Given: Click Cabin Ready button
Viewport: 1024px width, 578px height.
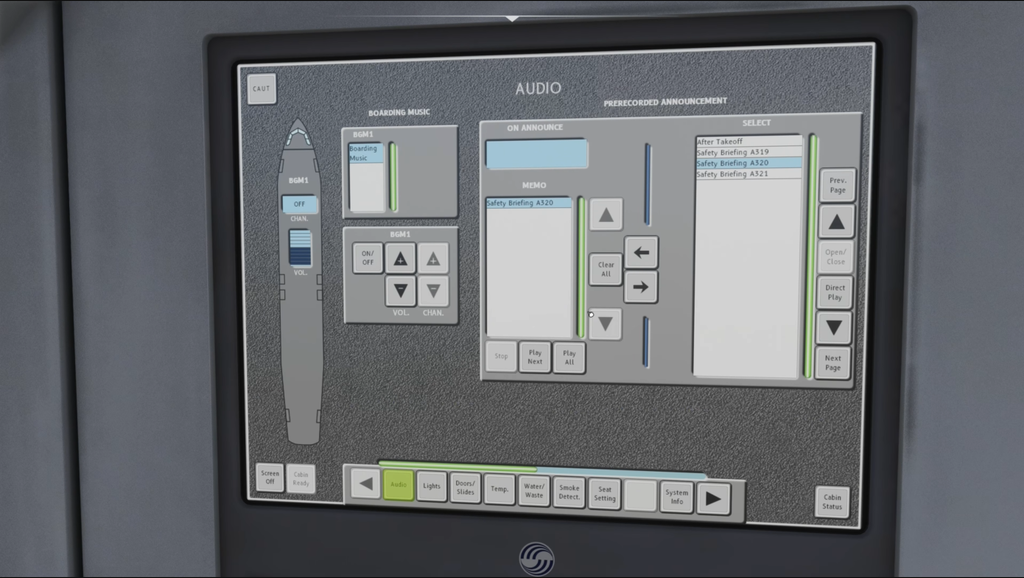Looking at the screenshot, I should tap(300, 479).
